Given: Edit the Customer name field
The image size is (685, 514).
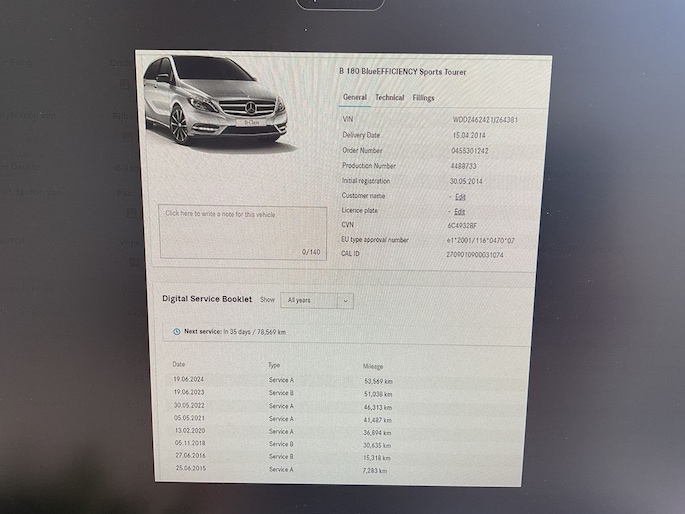Looking at the screenshot, I should tap(460, 197).
